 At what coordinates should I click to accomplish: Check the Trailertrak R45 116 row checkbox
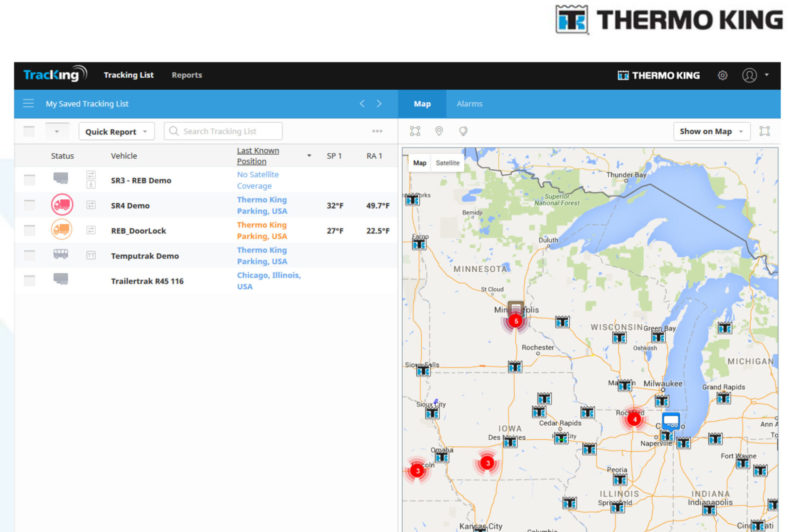[x=30, y=280]
